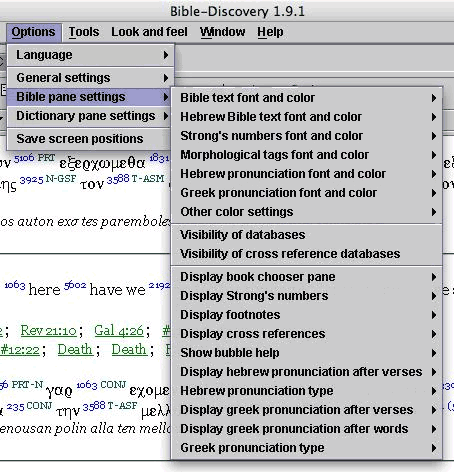This screenshot has width=454, height=472.
Task: Choose Visibility of databases
Action: click(x=307, y=235)
